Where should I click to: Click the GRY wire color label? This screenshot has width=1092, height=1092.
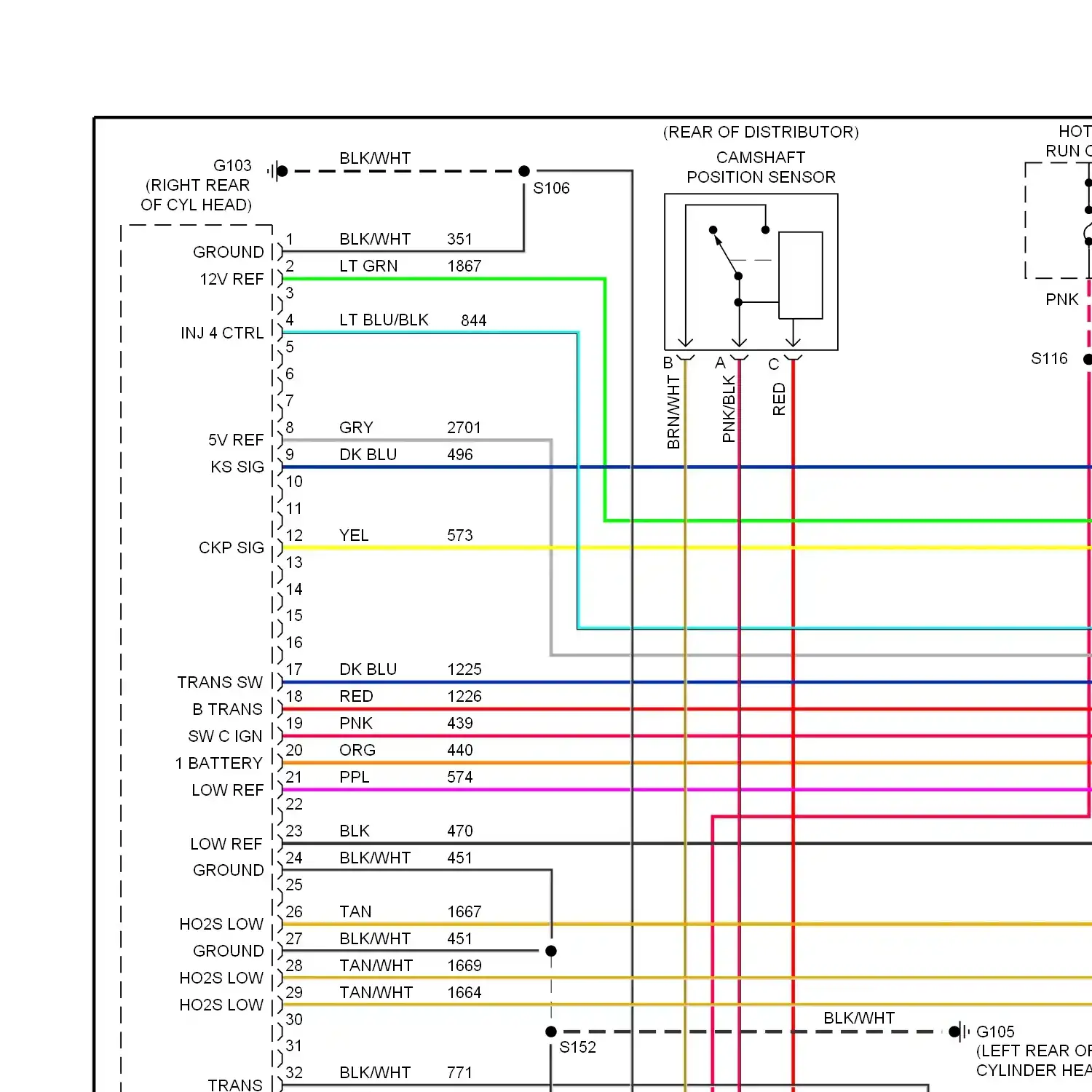(356, 427)
